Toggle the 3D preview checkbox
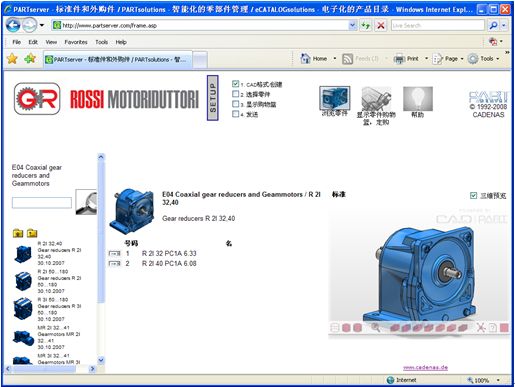This screenshot has width=515, height=387. [x=473, y=196]
